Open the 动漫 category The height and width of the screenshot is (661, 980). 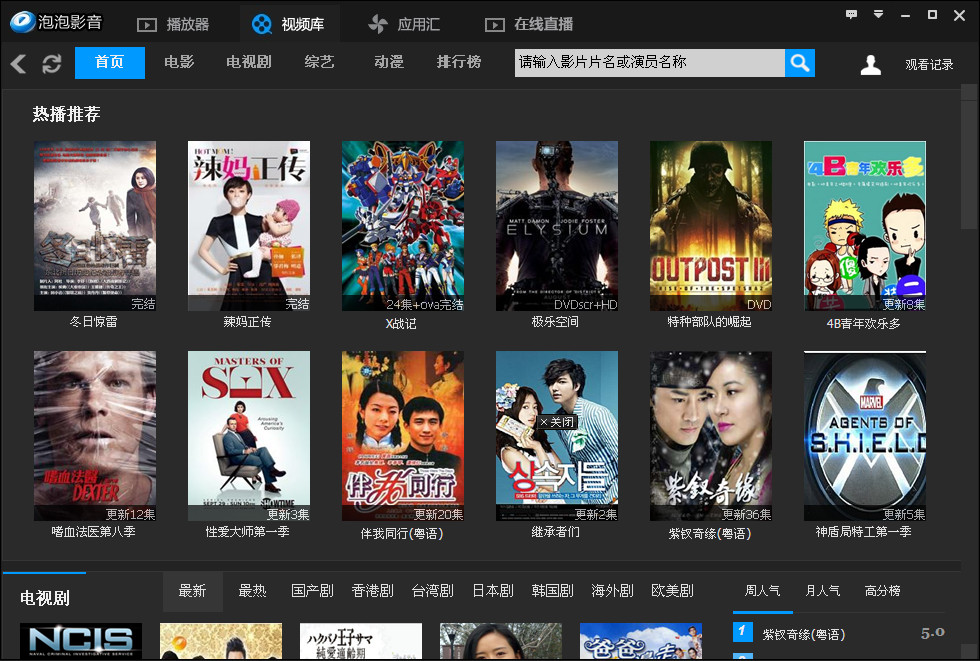[x=389, y=62]
